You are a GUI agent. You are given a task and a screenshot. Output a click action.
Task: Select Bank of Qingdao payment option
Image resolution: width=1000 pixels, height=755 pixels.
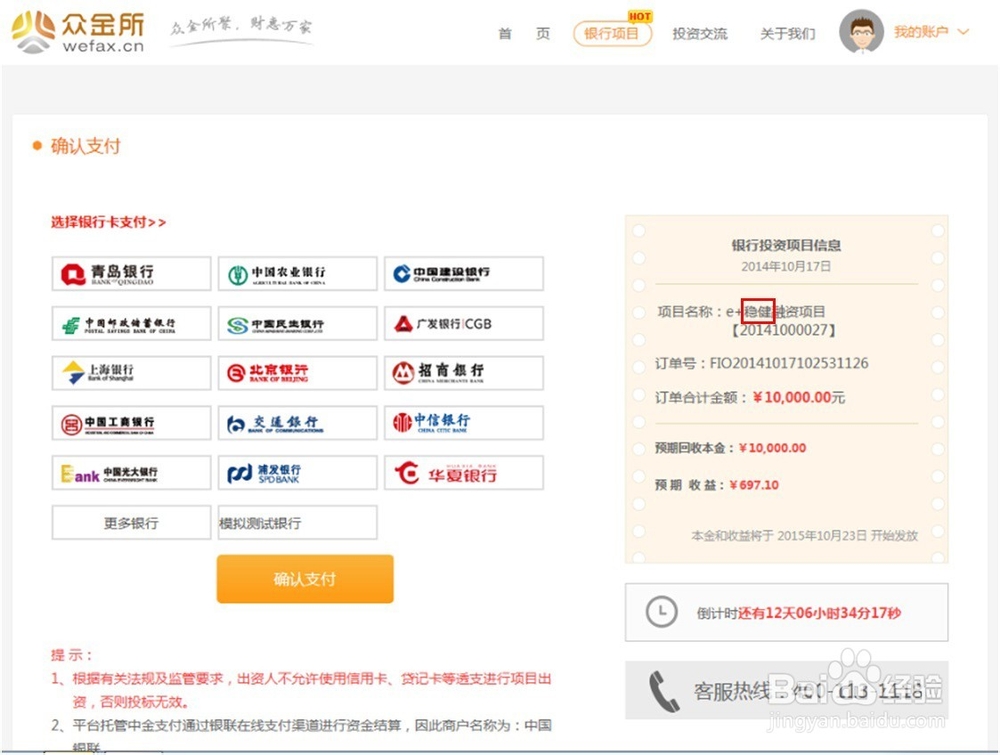131,274
